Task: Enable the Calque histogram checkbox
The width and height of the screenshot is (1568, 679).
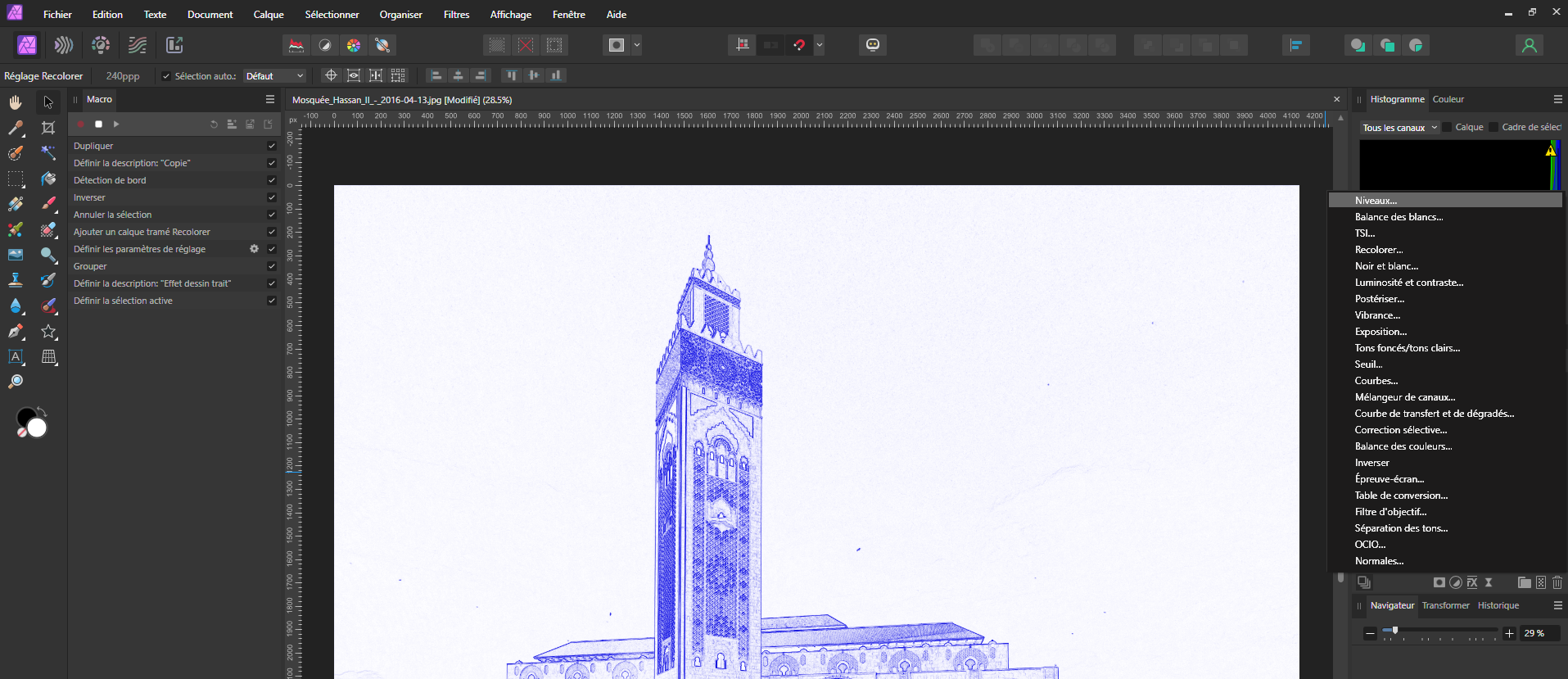Action: point(1447,127)
